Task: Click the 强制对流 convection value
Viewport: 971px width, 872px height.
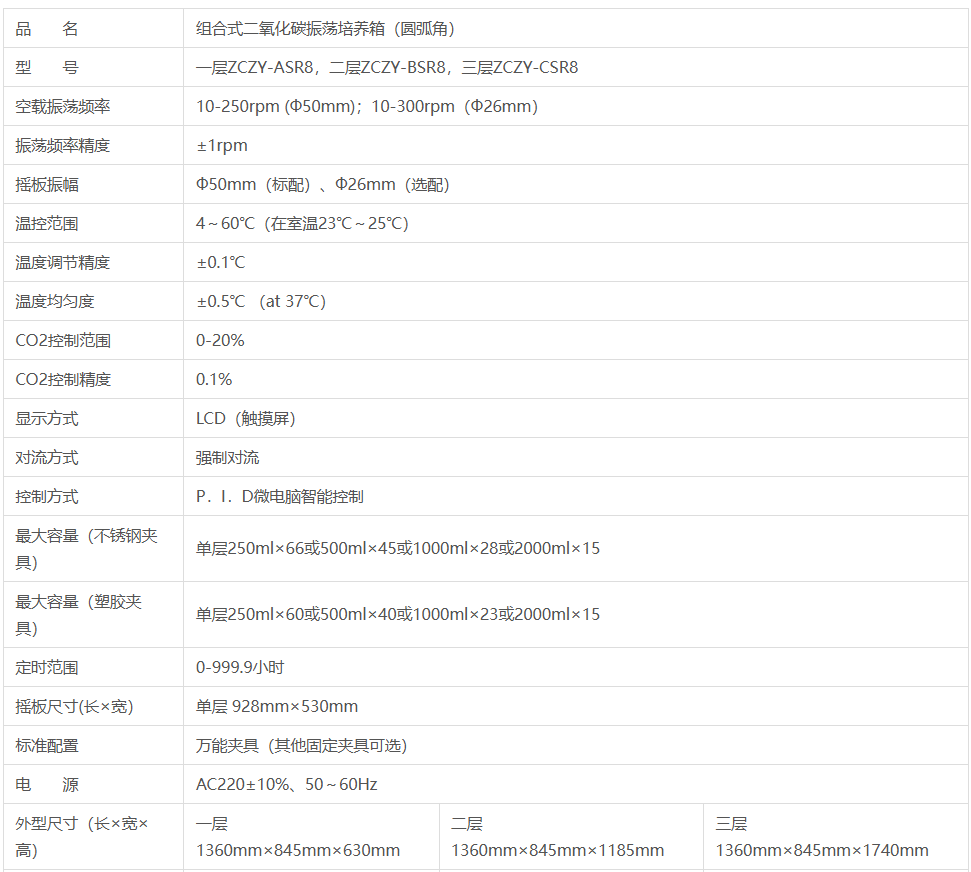Action: click(x=227, y=458)
